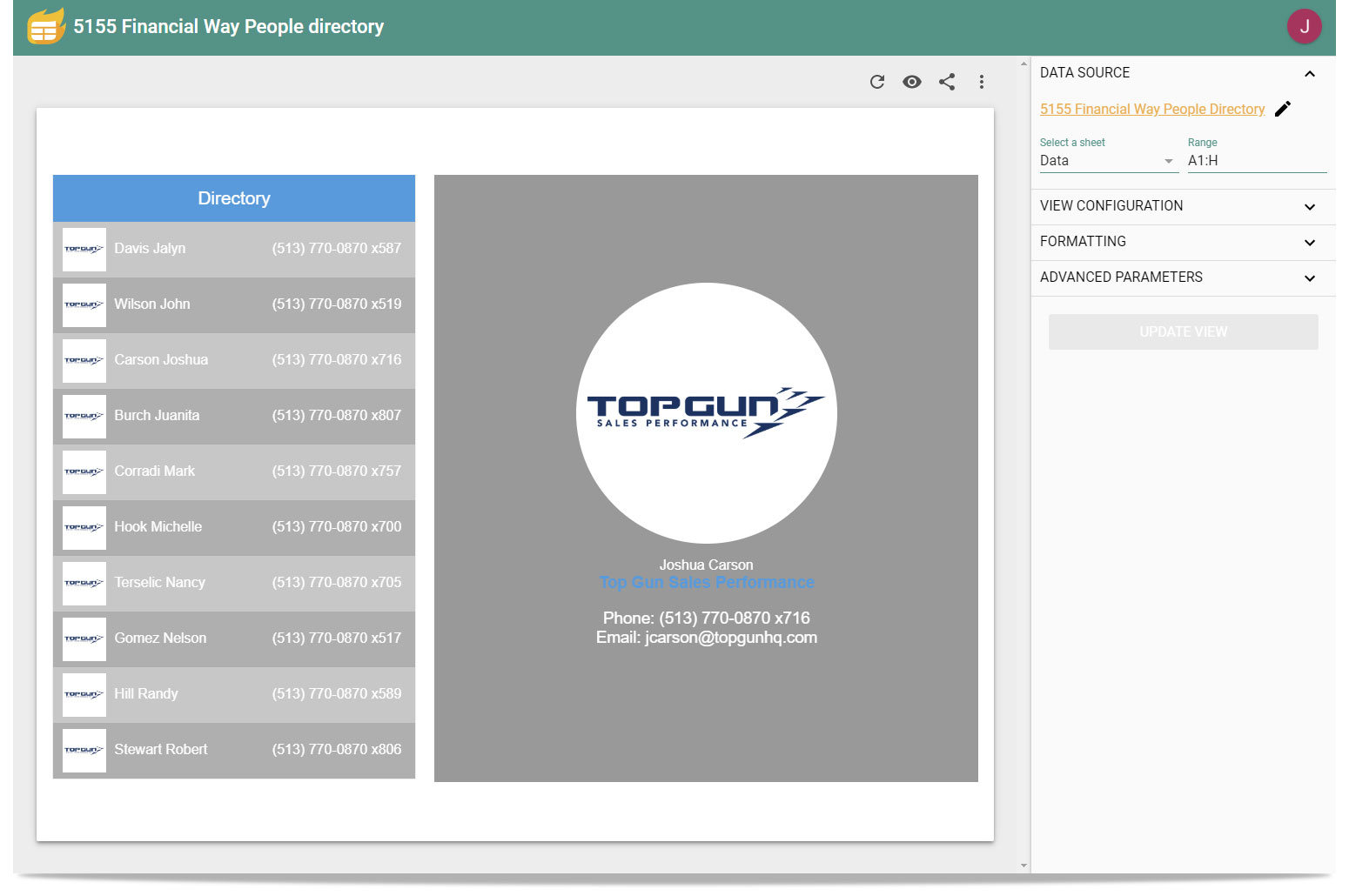Click the thumbnail next to Hook Michelle

(84, 528)
